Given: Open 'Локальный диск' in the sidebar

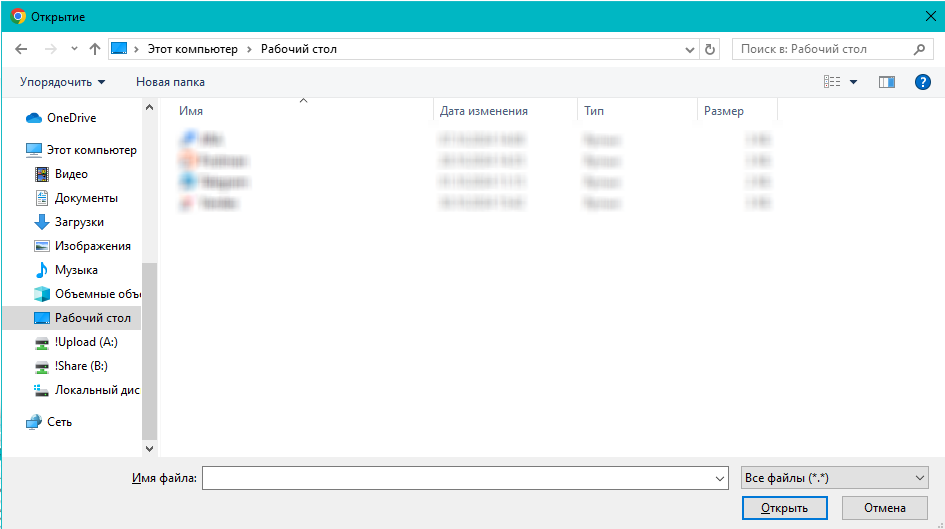Looking at the screenshot, I should click(97, 390).
